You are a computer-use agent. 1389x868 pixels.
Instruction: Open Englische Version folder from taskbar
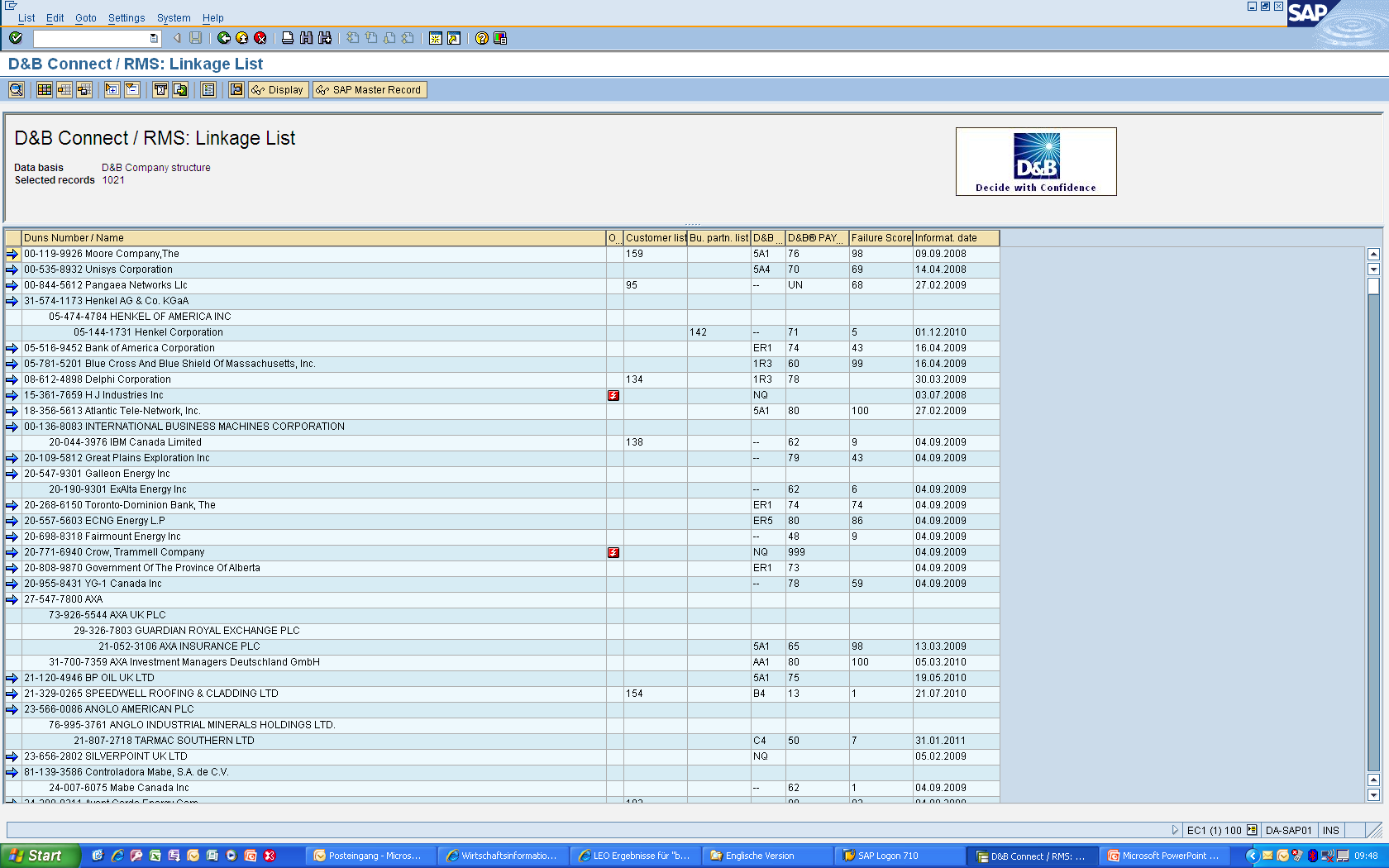[x=766, y=856]
